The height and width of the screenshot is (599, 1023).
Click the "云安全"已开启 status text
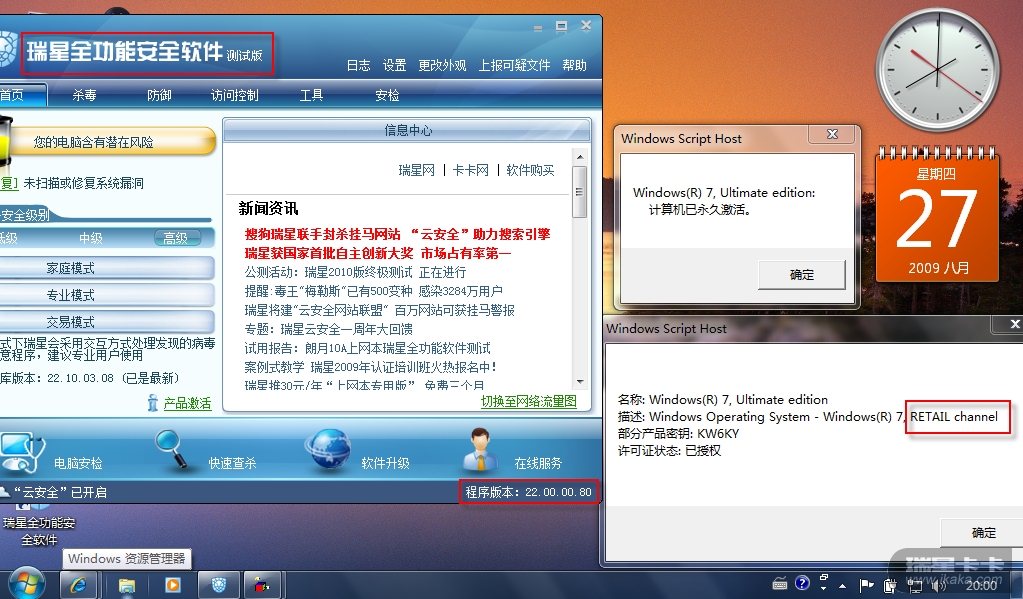[x=60, y=492]
